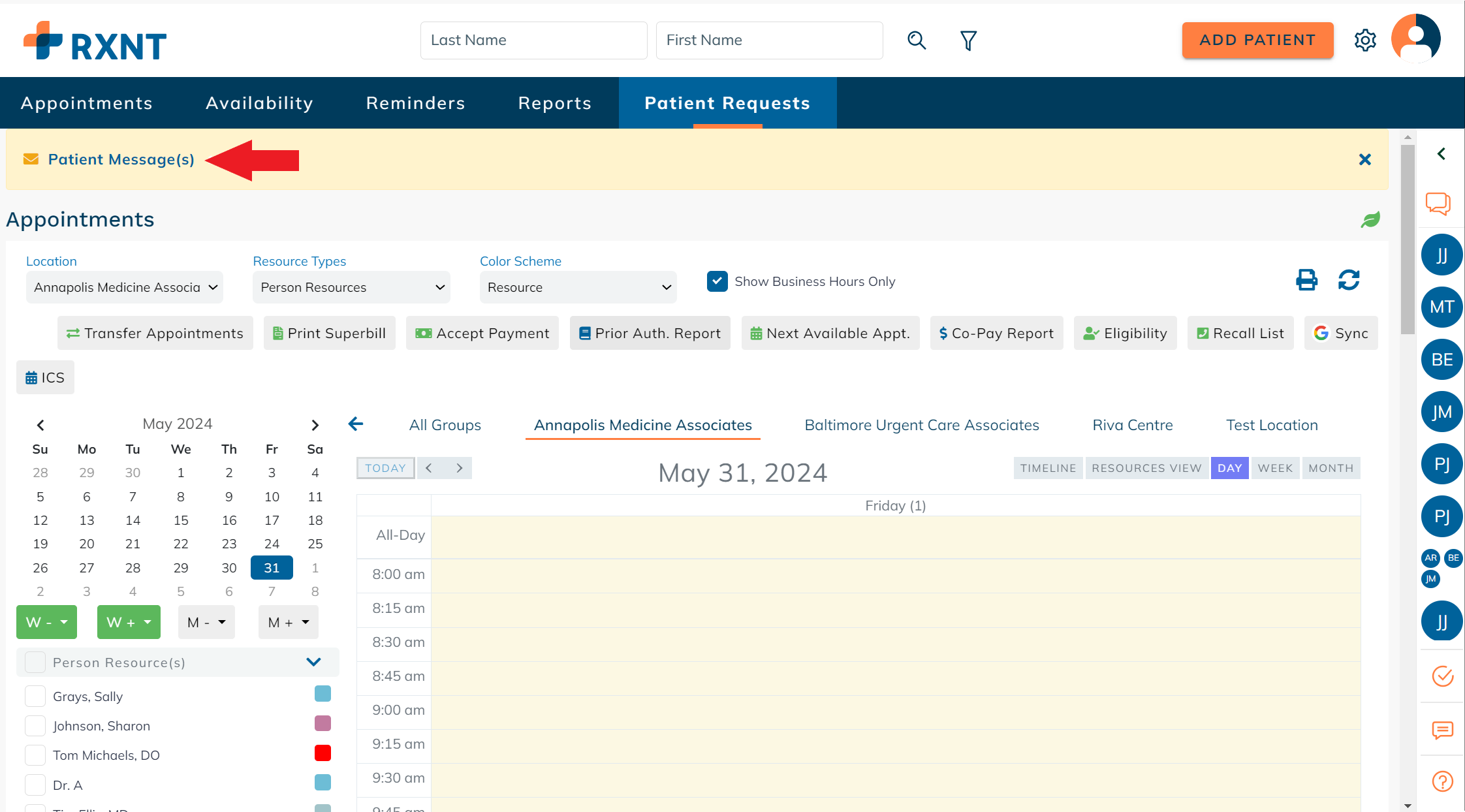Image resolution: width=1465 pixels, height=812 pixels.
Task: Click Print Superbill button
Action: [x=330, y=333]
